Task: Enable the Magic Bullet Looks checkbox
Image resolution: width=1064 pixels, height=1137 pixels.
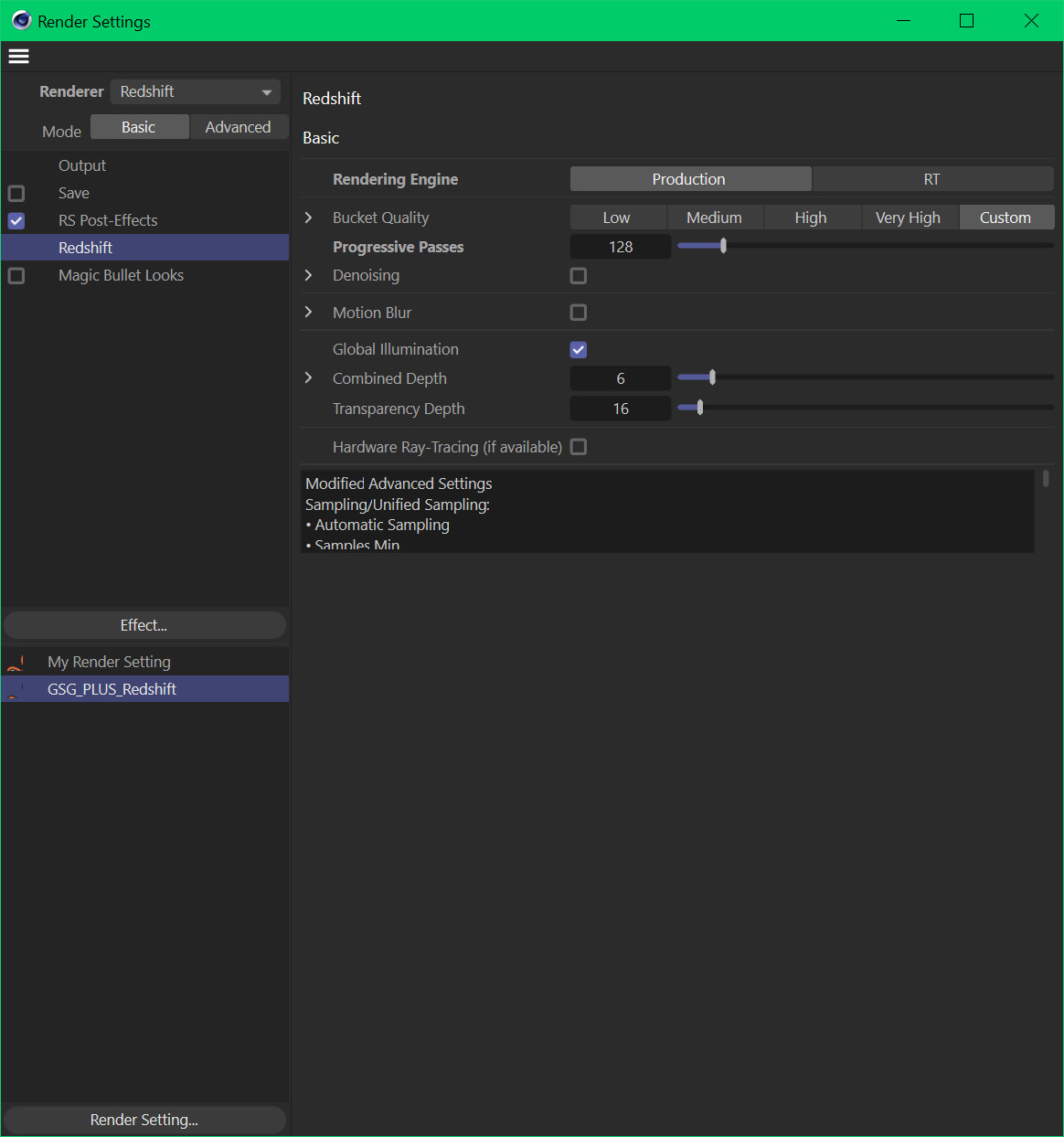Action: pos(16,276)
